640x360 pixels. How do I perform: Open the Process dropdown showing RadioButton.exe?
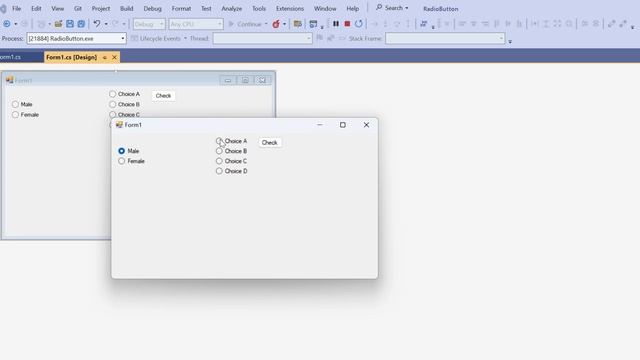[x=76, y=38]
